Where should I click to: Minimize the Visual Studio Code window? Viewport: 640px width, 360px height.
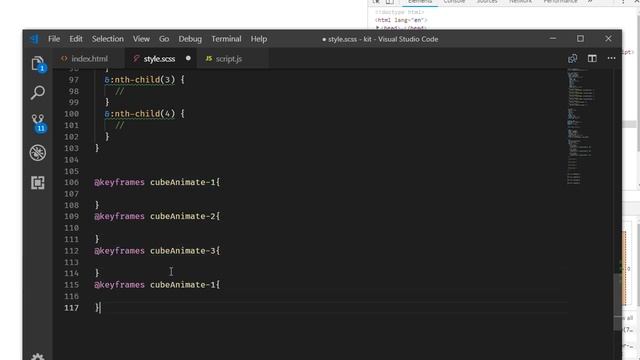tap(553, 39)
